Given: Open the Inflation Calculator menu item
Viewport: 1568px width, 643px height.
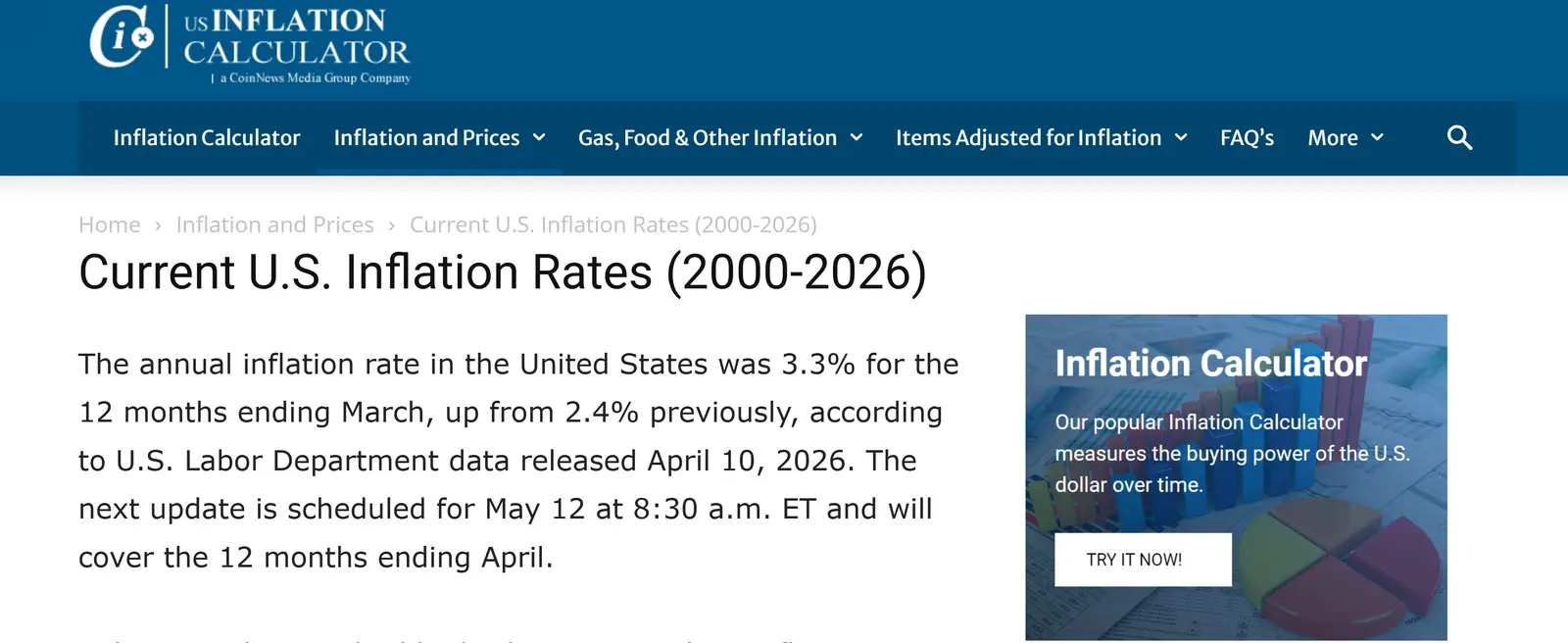Looking at the screenshot, I should coord(207,138).
